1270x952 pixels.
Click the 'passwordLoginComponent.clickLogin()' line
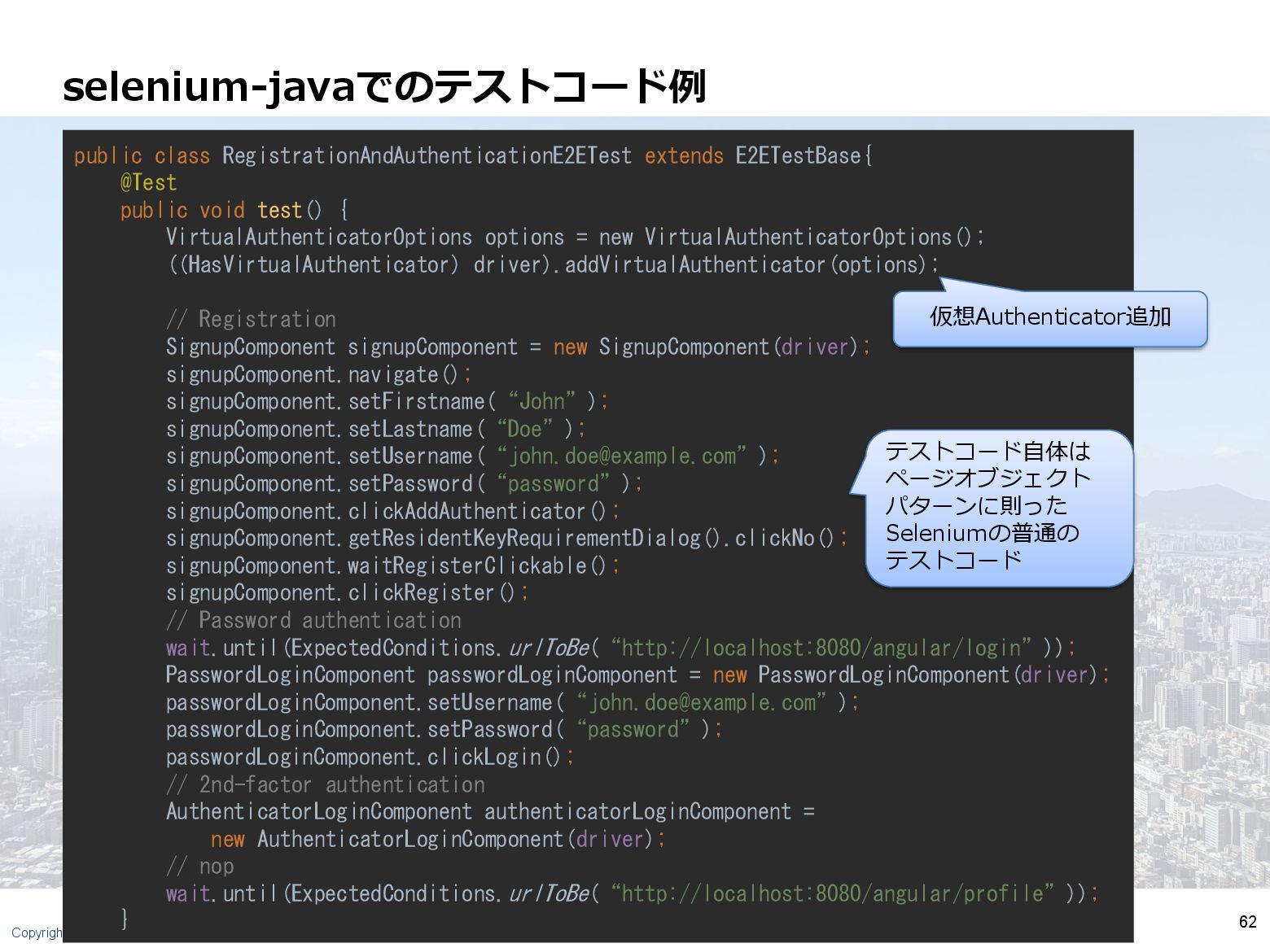click(370, 757)
